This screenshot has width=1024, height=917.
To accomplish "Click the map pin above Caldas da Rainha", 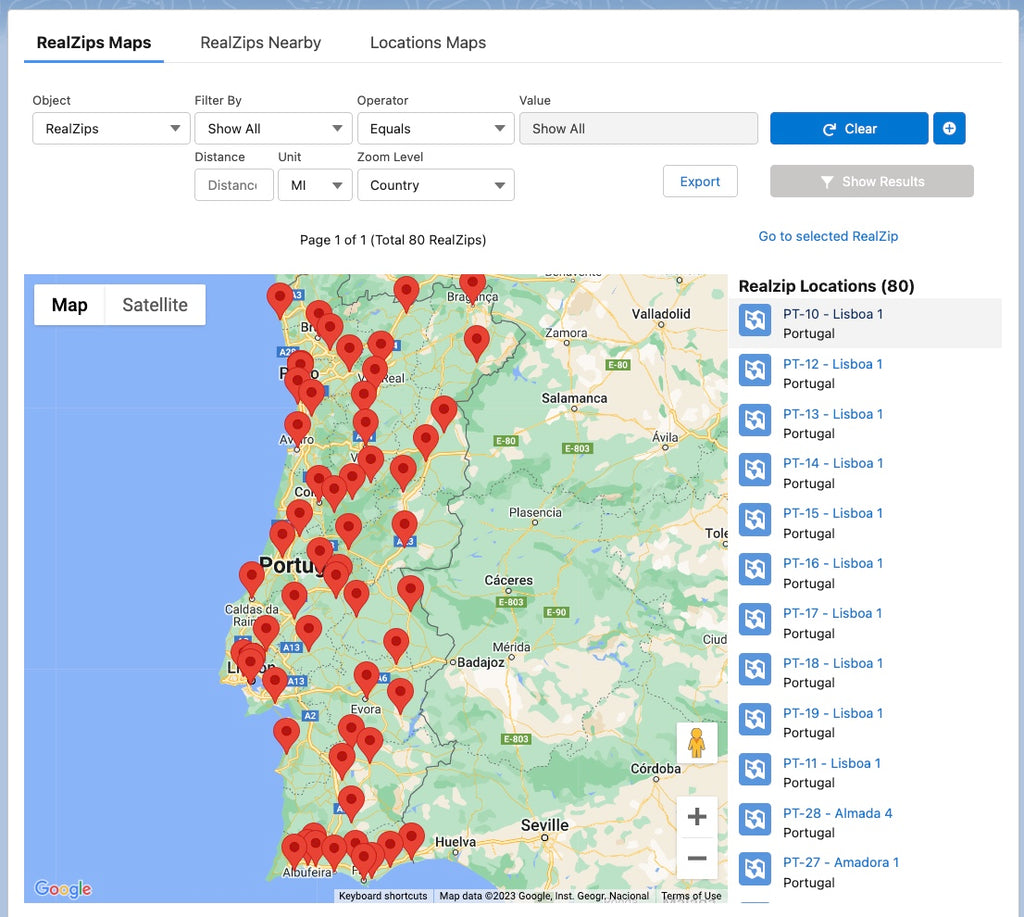I will (251, 577).
